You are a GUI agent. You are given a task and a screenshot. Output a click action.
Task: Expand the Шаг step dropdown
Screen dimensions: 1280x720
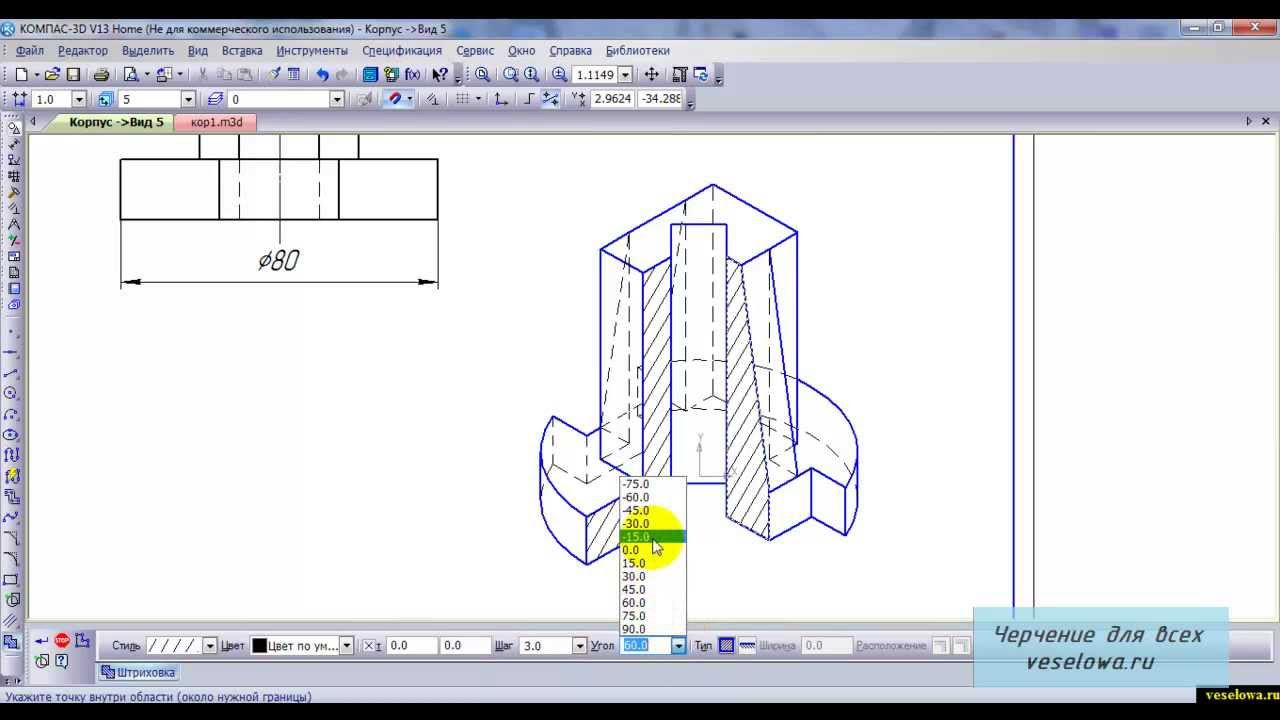[580, 646]
